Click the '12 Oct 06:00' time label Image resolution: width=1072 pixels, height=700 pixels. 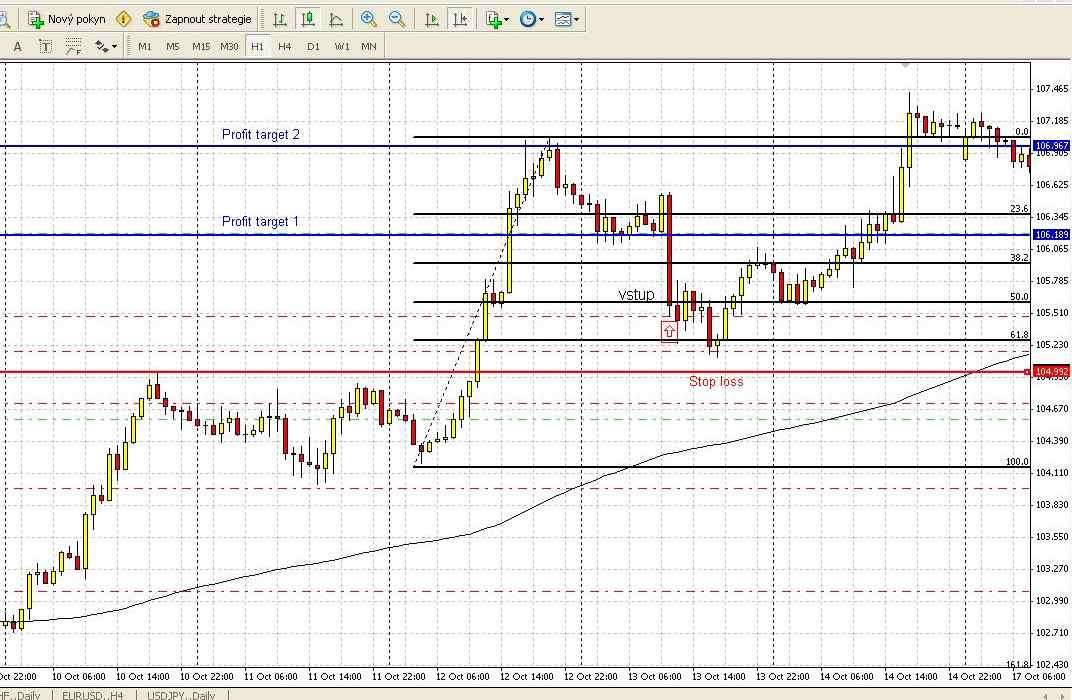(x=463, y=677)
